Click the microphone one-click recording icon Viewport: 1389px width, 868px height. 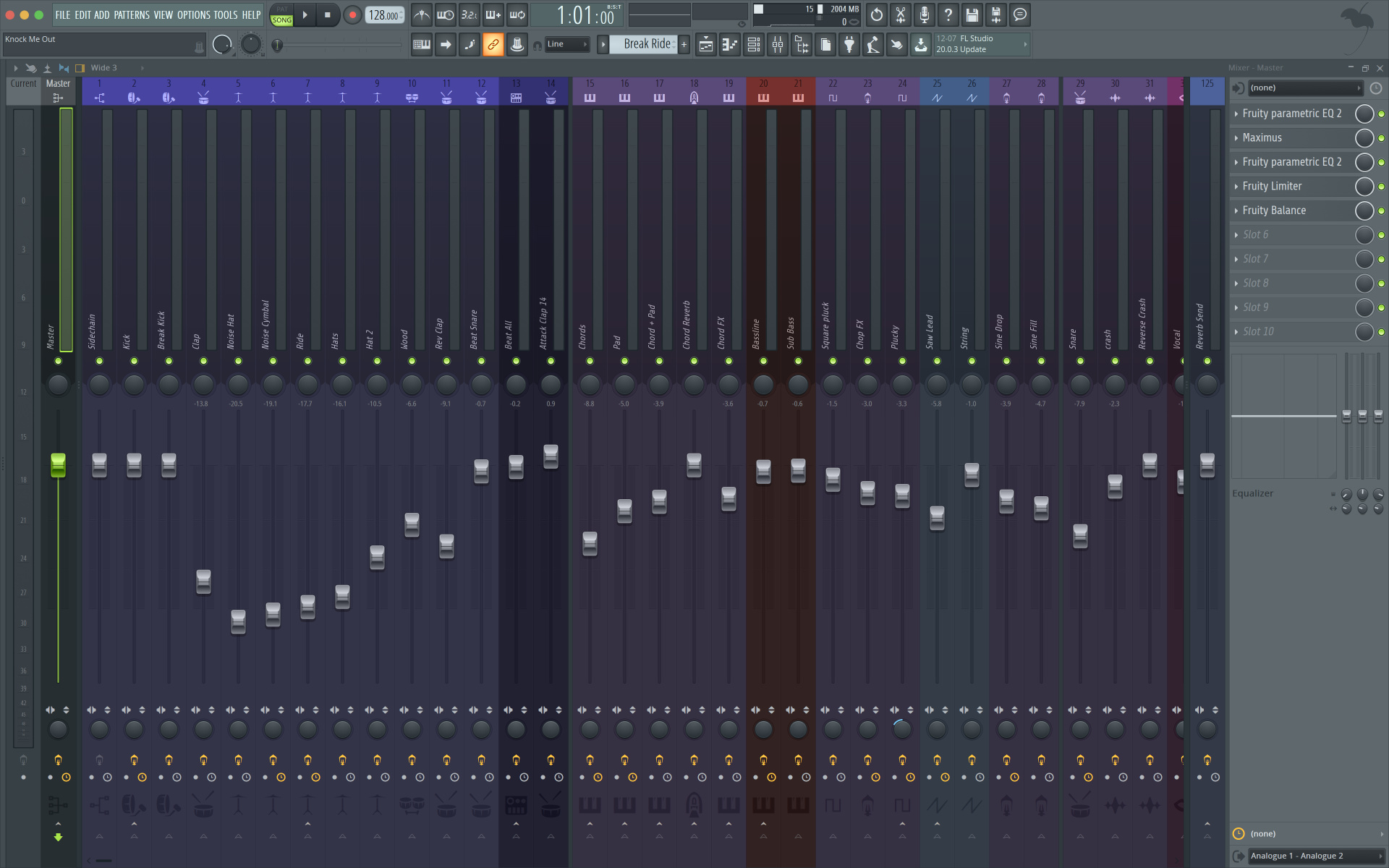coord(925,14)
